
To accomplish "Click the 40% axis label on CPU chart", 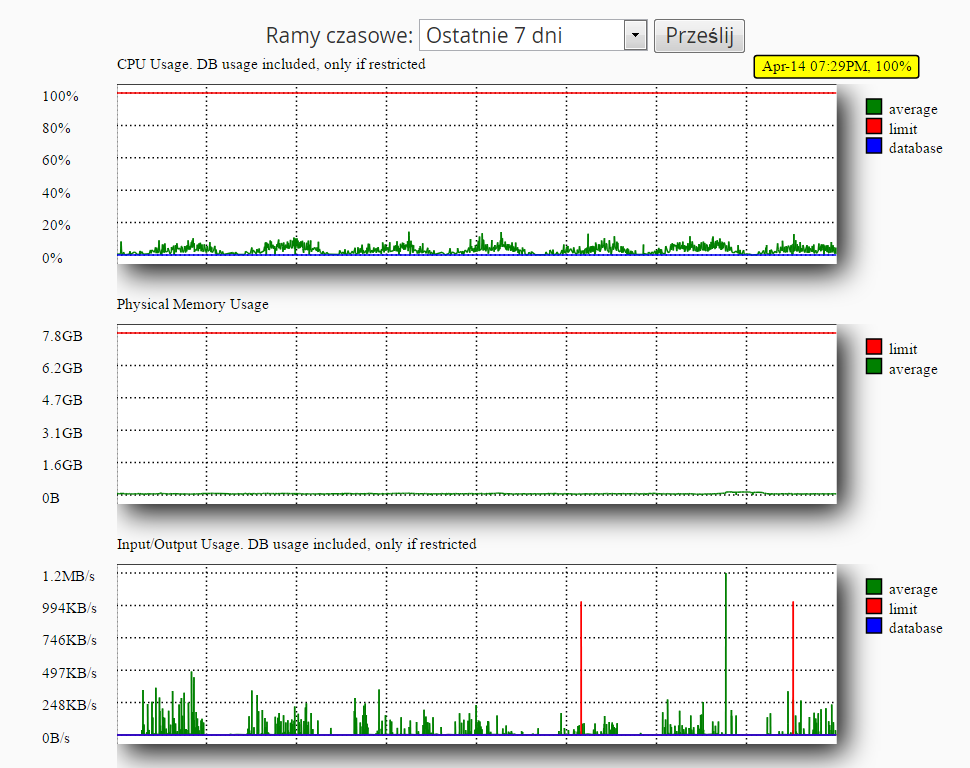I will tap(56, 194).
